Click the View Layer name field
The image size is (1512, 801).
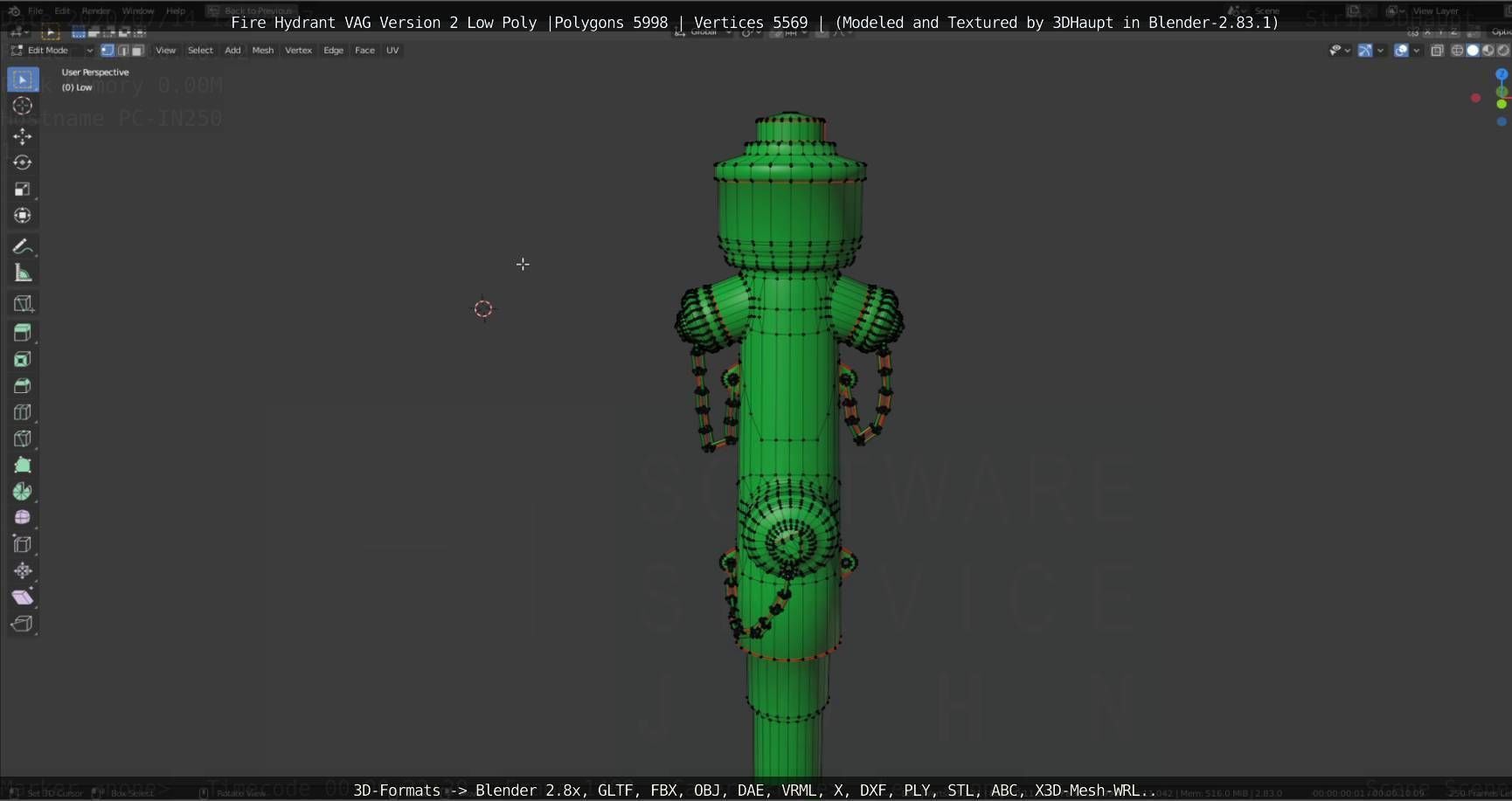pos(1438,11)
